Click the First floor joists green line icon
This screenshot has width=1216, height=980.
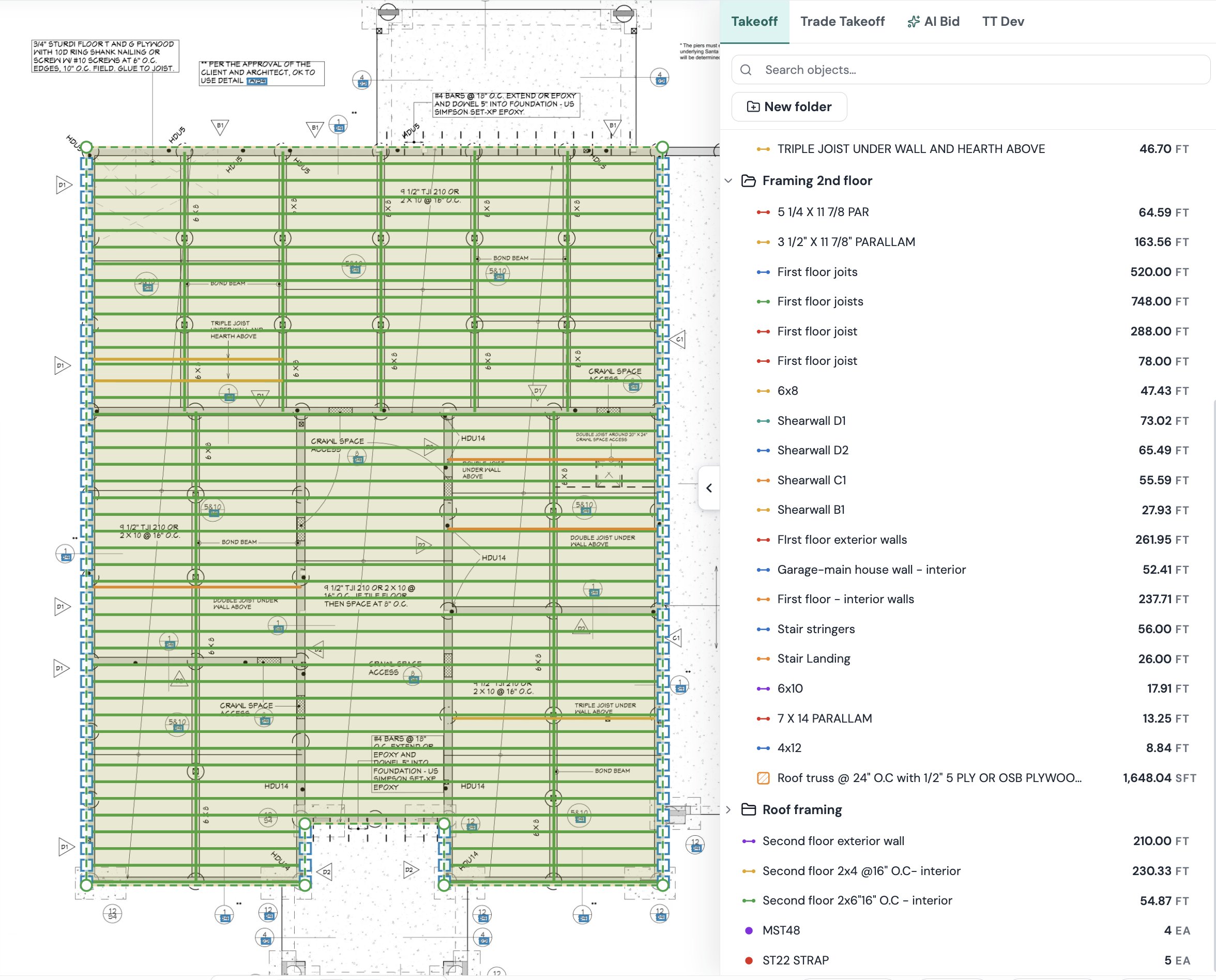(763, 301)
